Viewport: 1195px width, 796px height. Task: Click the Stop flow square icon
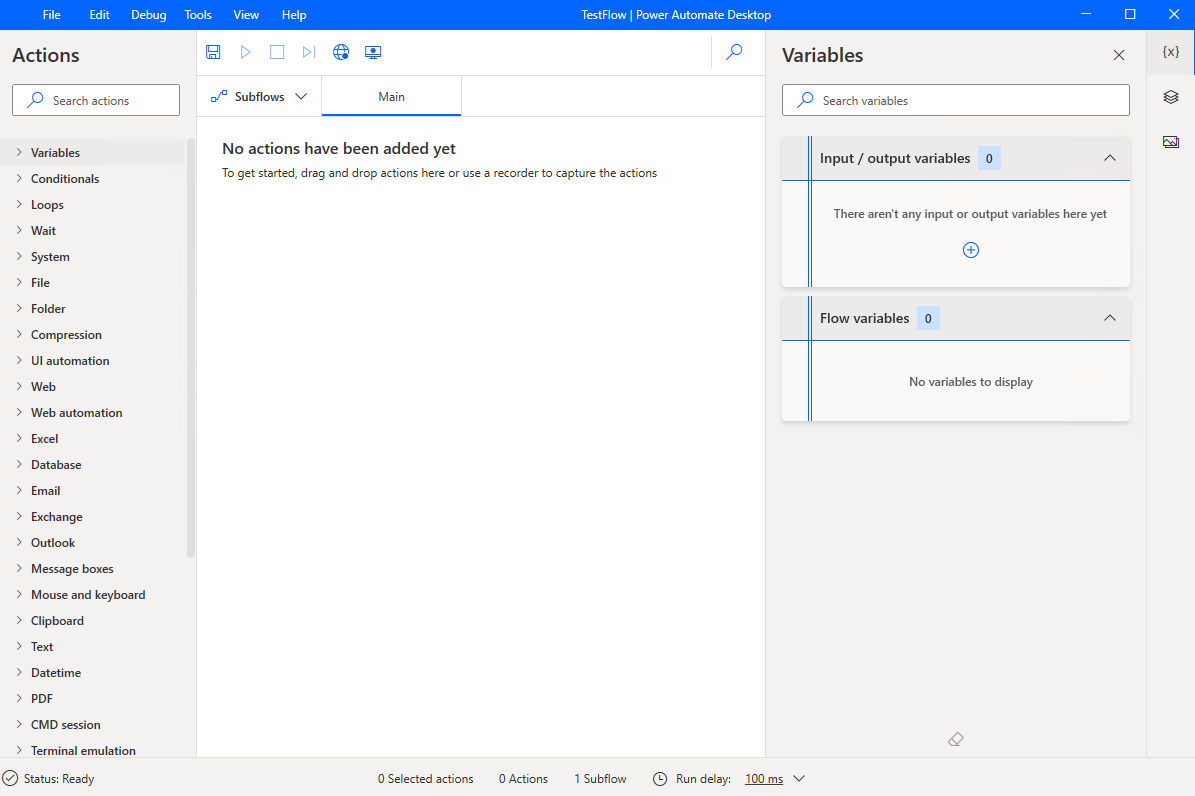(277, 52)
